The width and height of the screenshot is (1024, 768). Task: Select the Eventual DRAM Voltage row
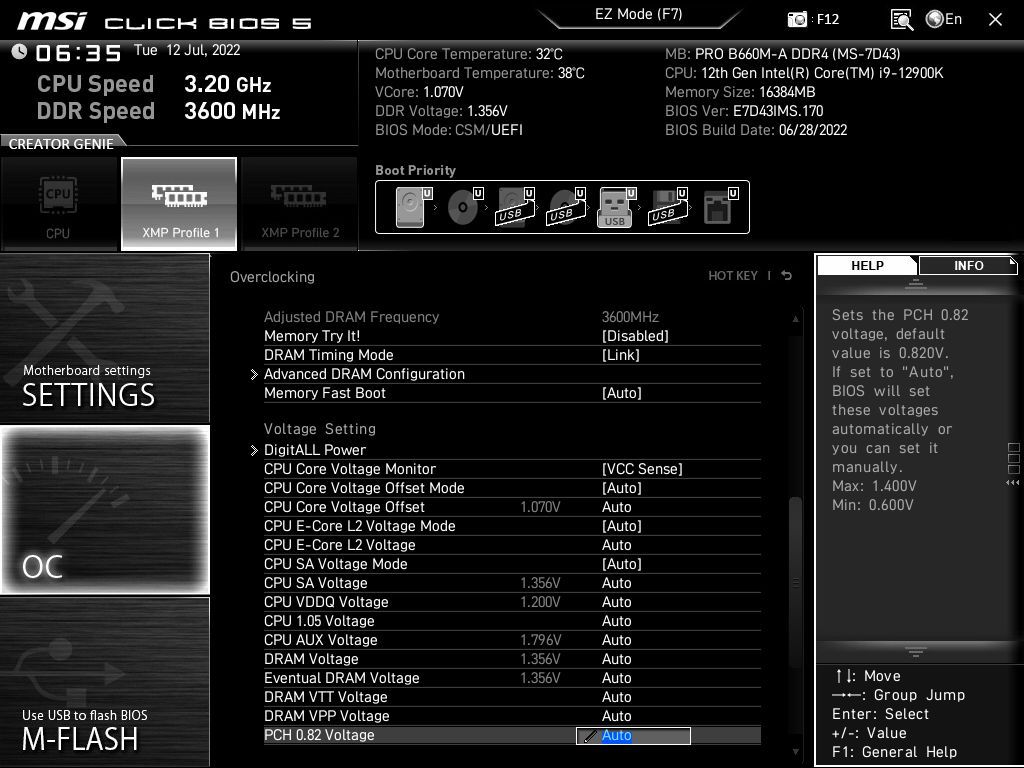[x=513, y=678]
